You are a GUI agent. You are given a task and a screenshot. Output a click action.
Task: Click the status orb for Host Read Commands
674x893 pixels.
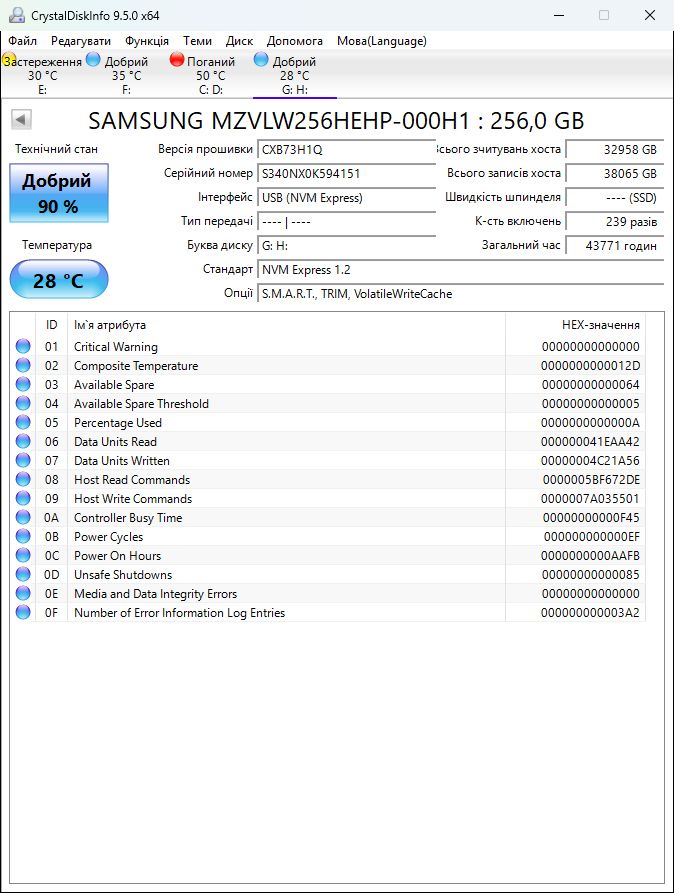[x=23, y=479]
